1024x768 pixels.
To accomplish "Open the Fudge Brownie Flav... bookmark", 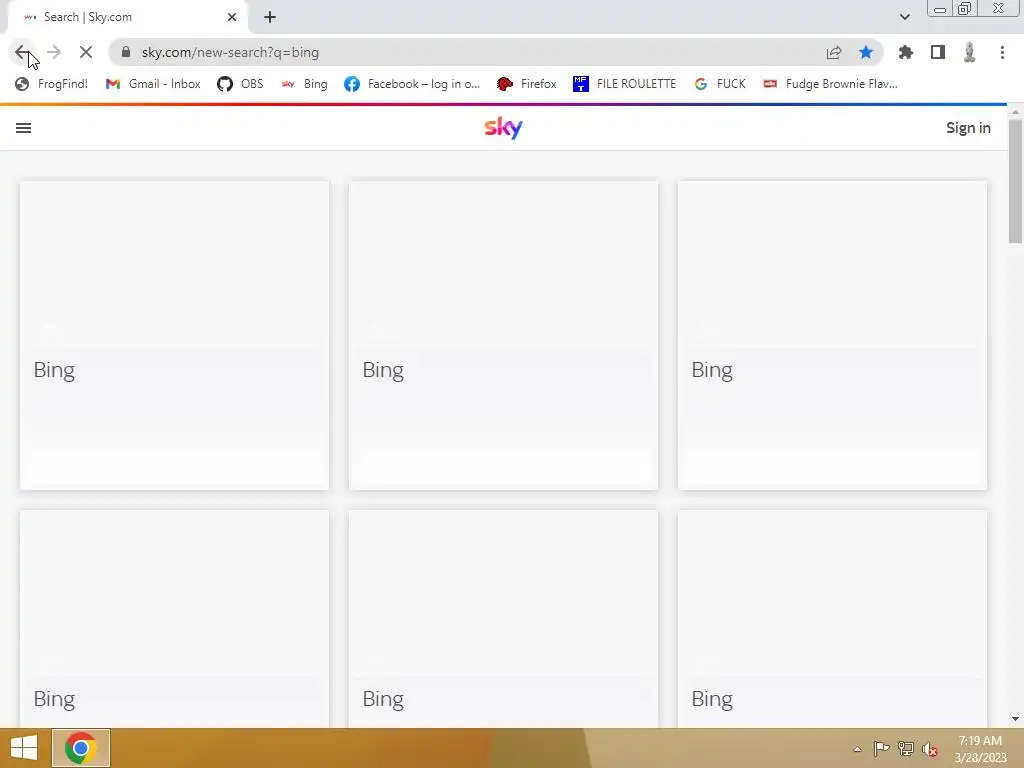I will pyautogui.click(x=830, y=84).
